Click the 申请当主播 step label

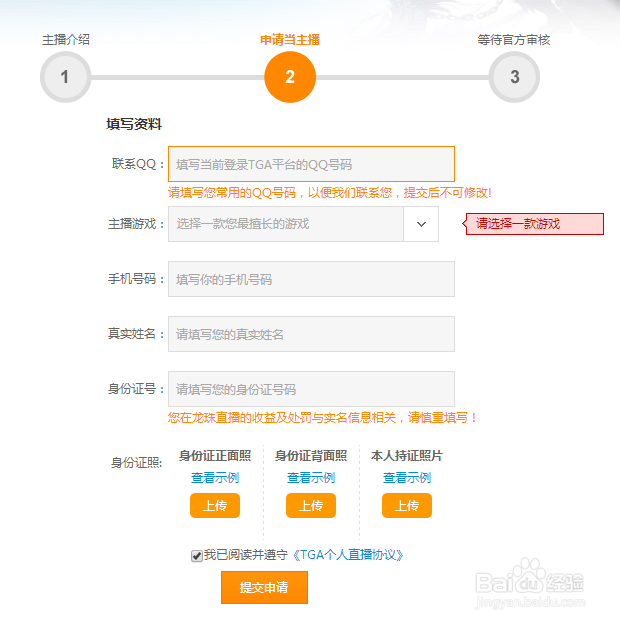pyautogui.click(x=290, y=40)
